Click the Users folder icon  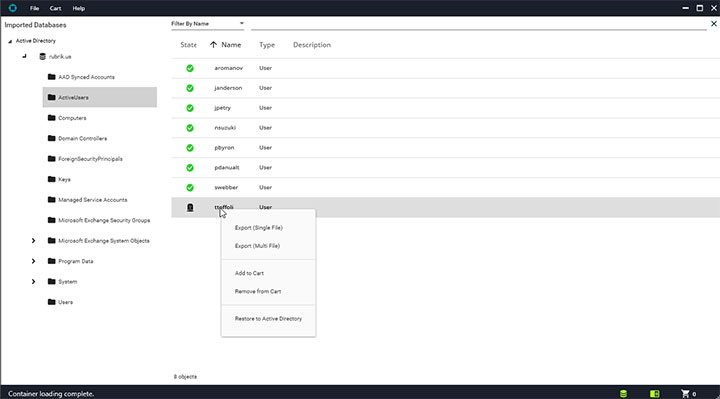[51, 302]
